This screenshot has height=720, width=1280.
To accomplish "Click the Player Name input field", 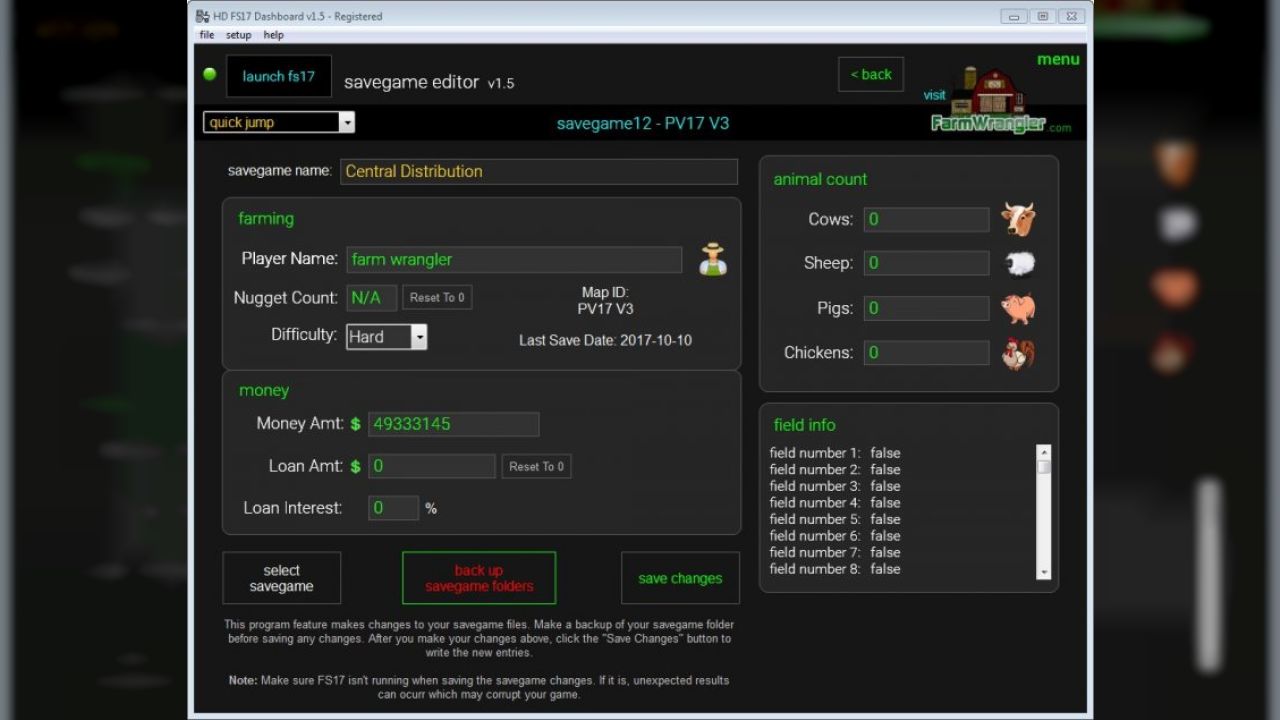I will coord(514,259).
